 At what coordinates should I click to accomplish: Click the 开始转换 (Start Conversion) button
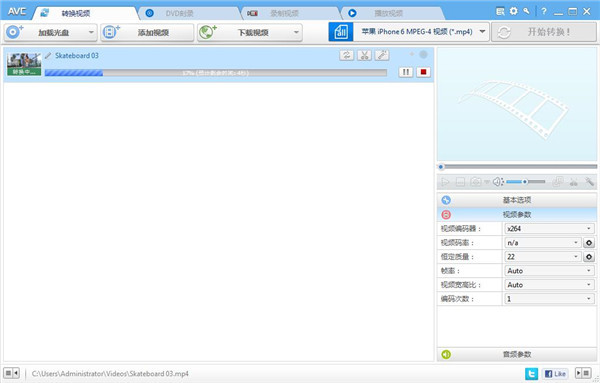pyautogui.click(x=544, y=32)
